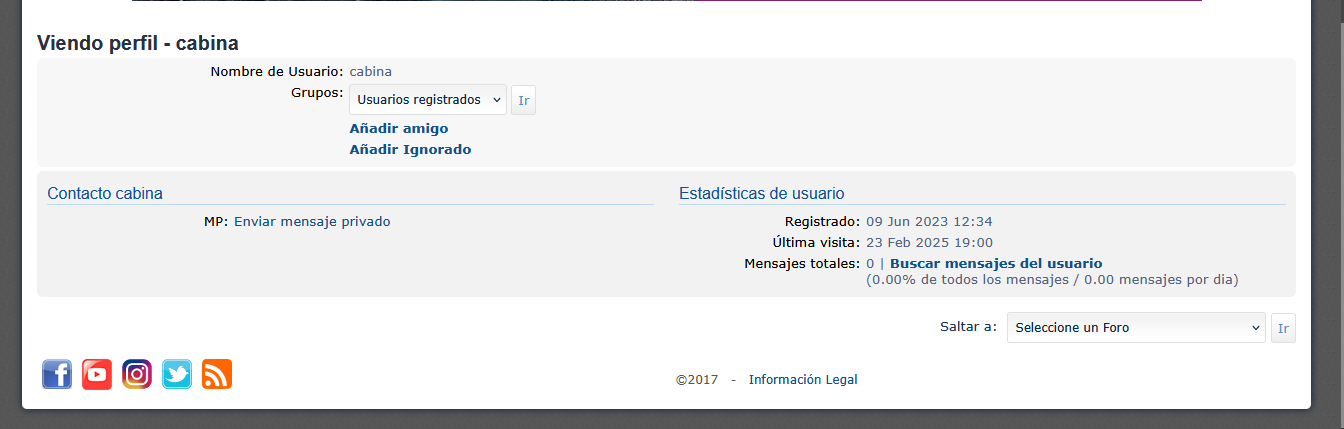The image size is (1344, 429).
Task: Click the Viendo perfil - cabina heading
Action: point(138,43)
